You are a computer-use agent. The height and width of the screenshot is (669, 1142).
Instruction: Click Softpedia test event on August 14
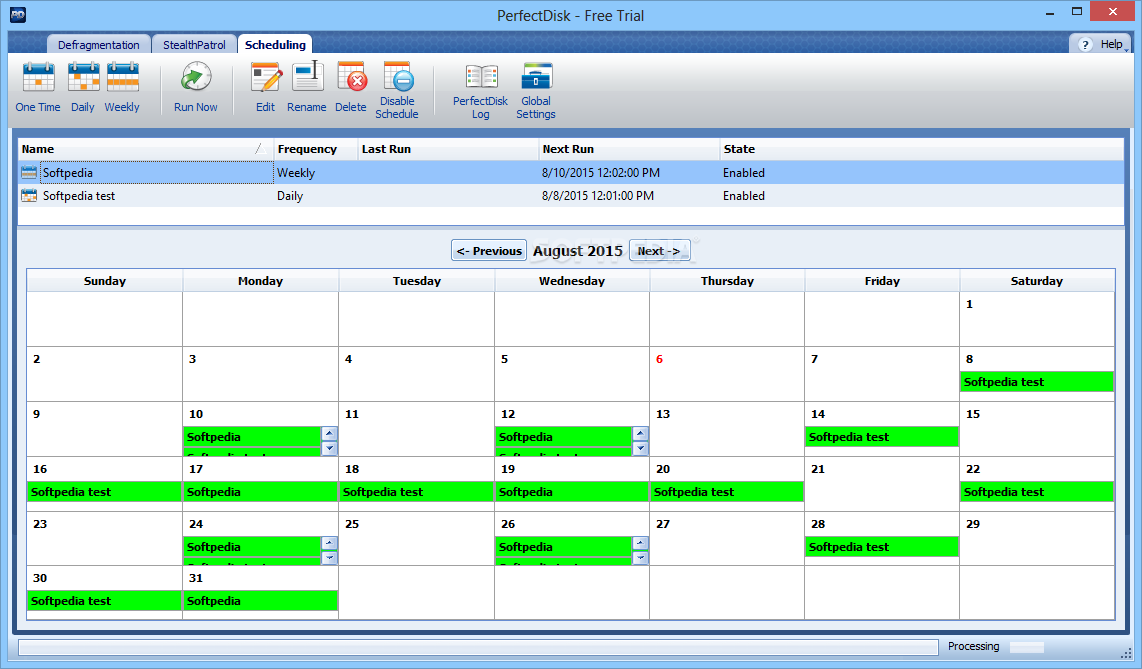tap(881, 437)
